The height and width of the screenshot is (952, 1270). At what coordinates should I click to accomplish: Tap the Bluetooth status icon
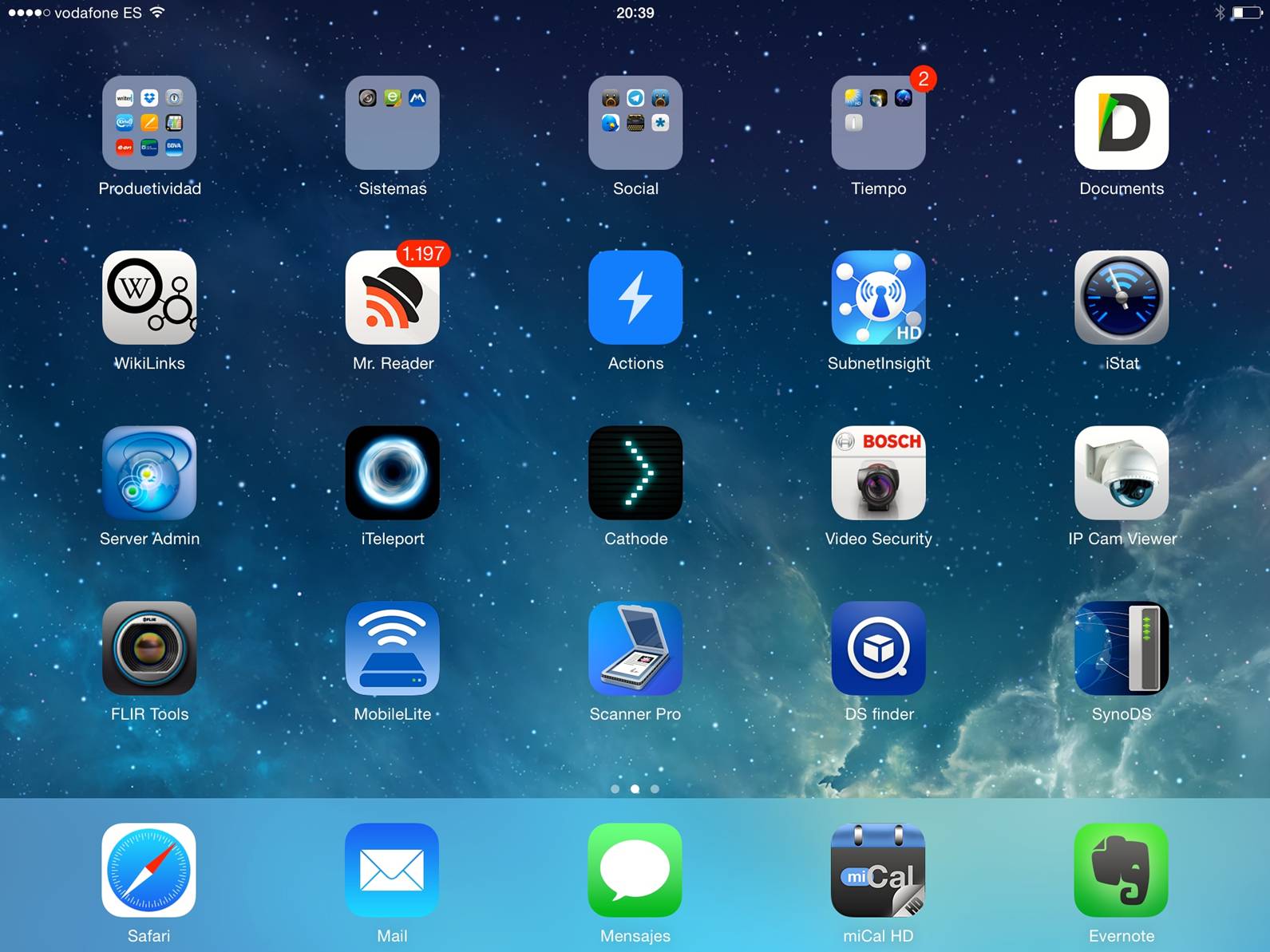[1219, 12]
